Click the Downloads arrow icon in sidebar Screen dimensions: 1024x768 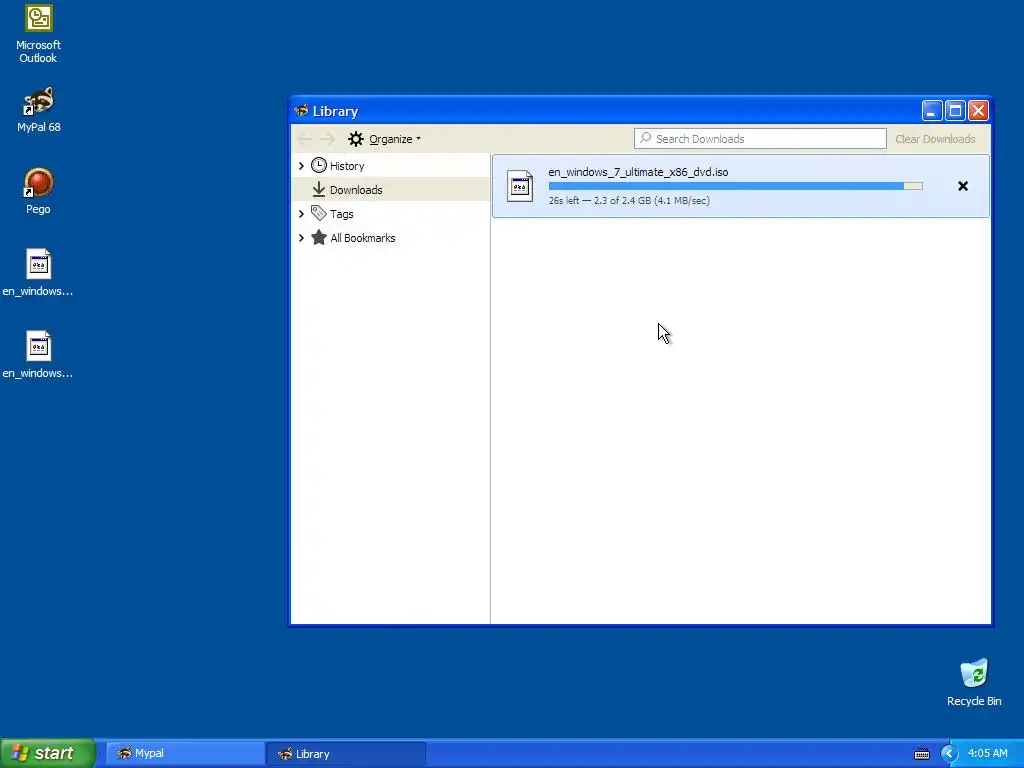319,189
